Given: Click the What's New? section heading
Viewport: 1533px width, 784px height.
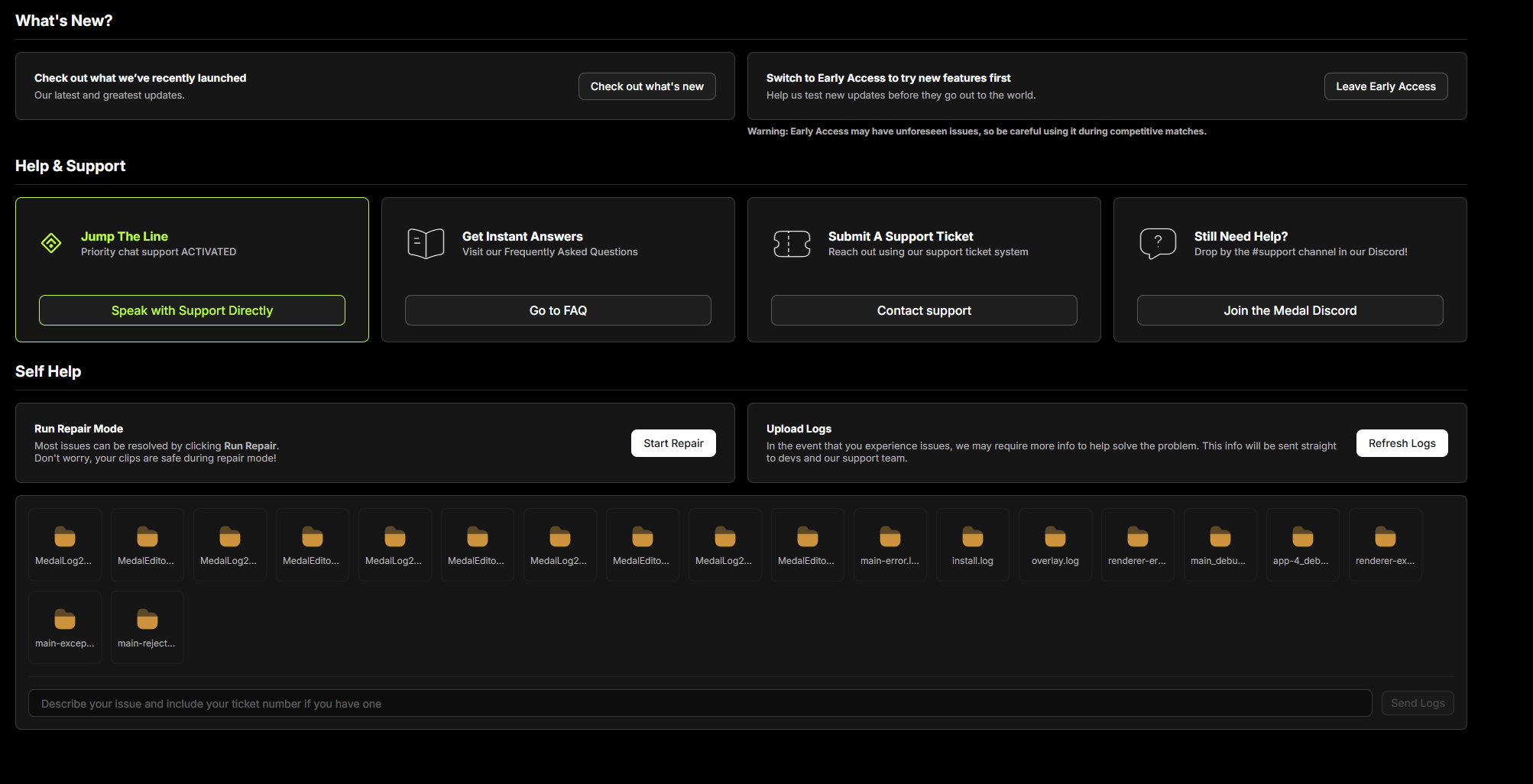Looking at the screenshot, I should pyautogui.click(x=64, y=21).
